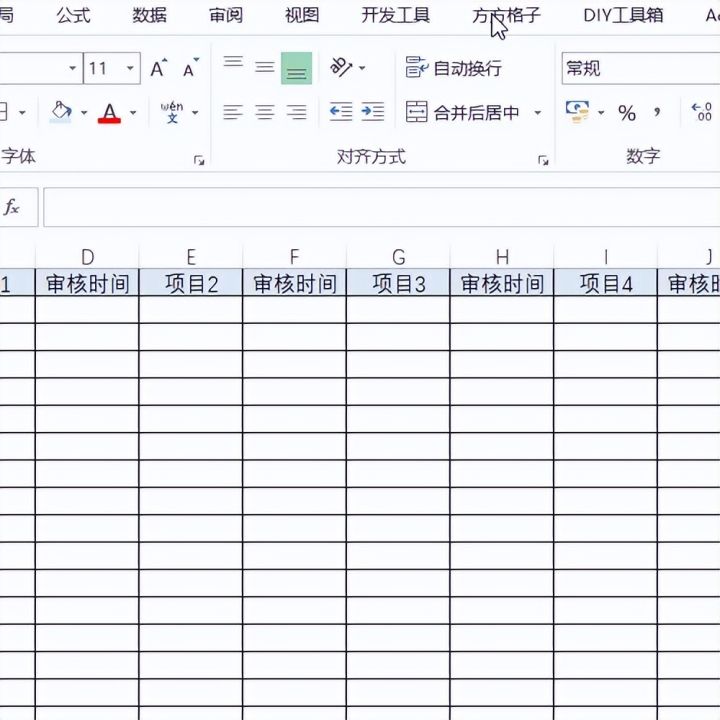Switch to the 视图 tab
Screen dimensions: 720x720
(302, 16)
